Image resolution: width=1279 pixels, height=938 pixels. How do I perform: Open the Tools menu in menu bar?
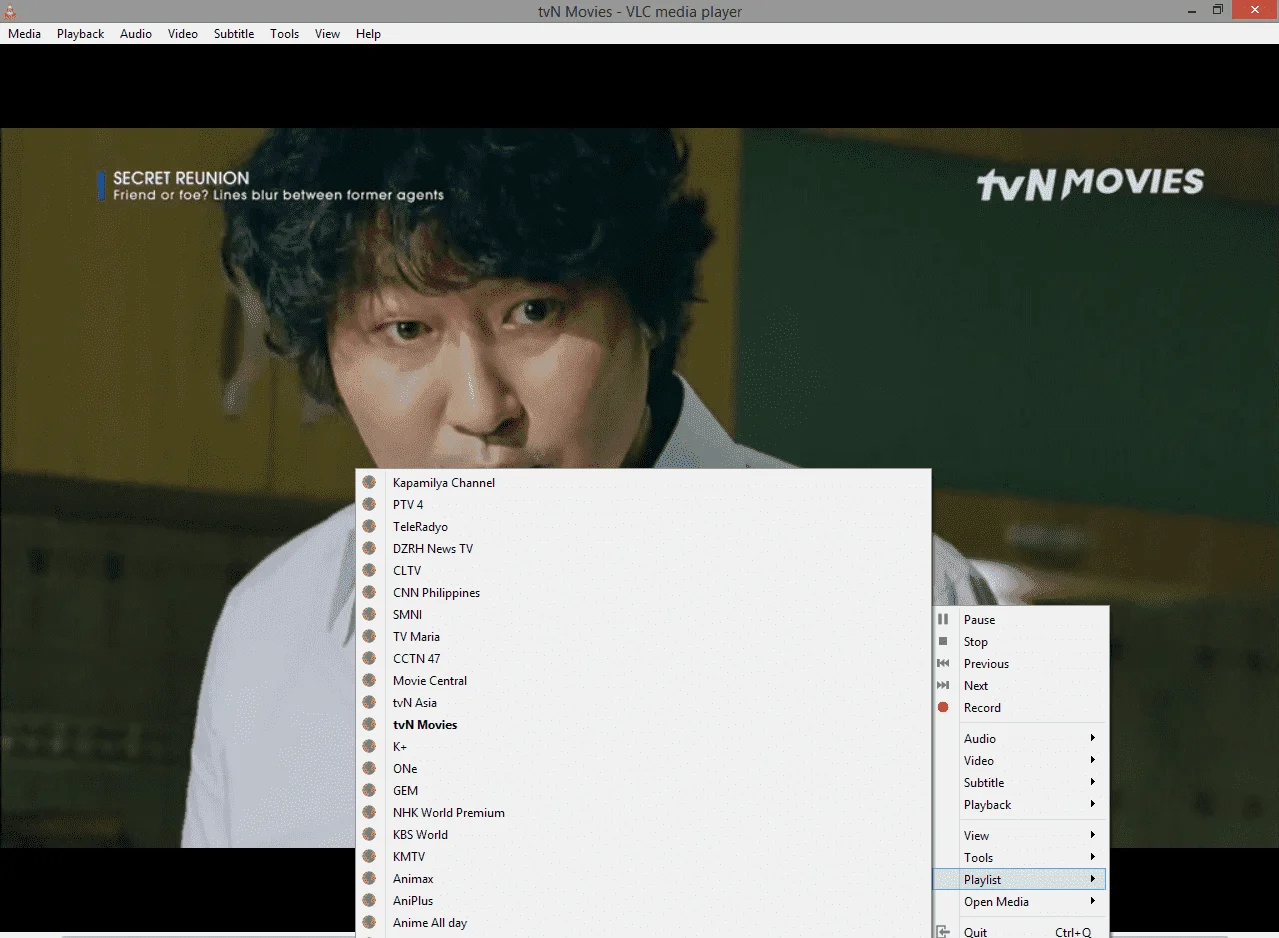tap(284, 33)
